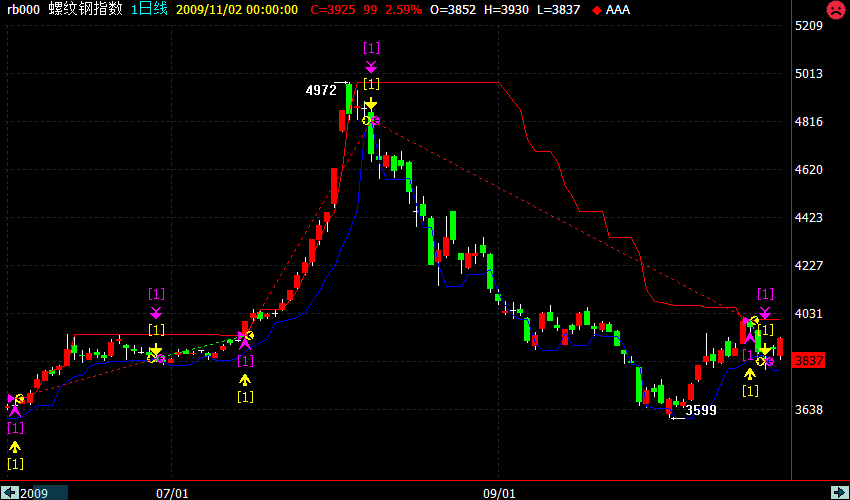Viewport: 850px width, 500px height.
Task: Click the 4972 high price label
Action: [321, 90]
